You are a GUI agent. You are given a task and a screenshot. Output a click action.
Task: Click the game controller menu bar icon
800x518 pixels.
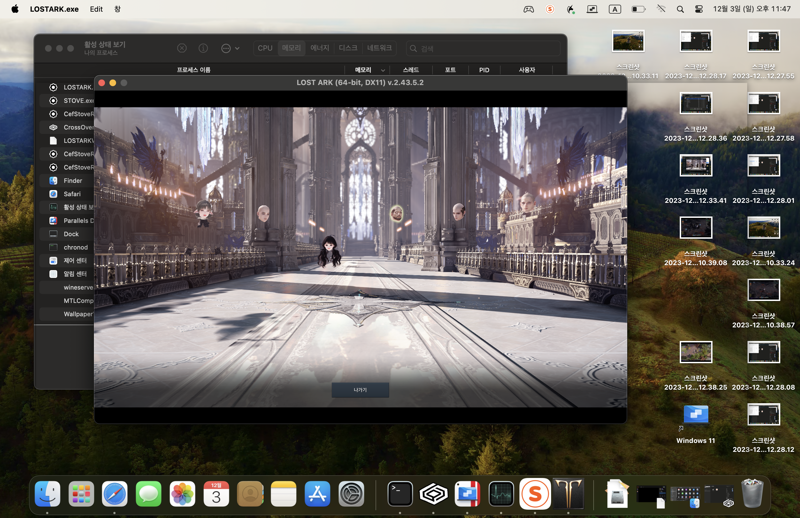click(529, 9)
